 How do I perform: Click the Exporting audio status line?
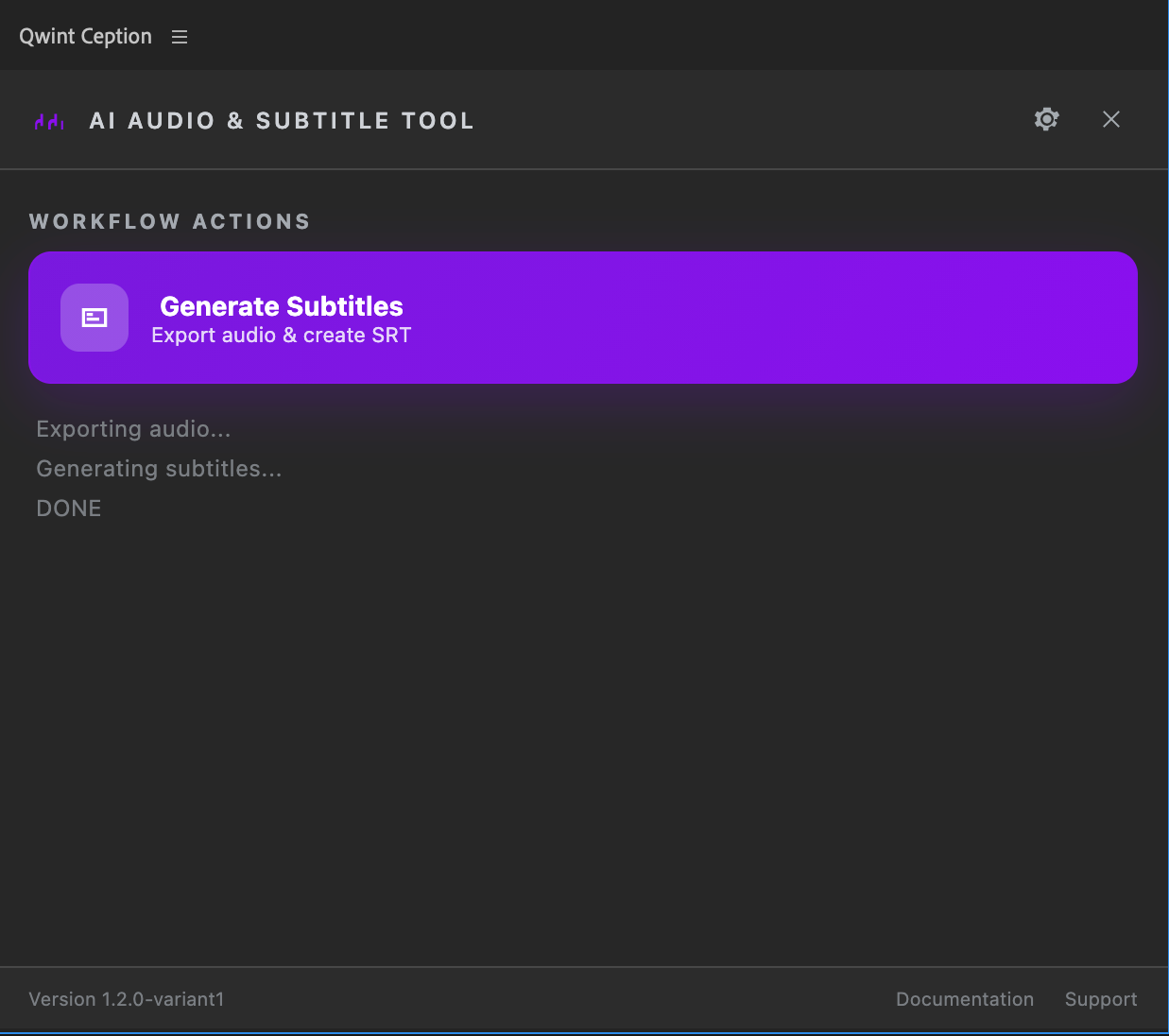coord(133,429)
